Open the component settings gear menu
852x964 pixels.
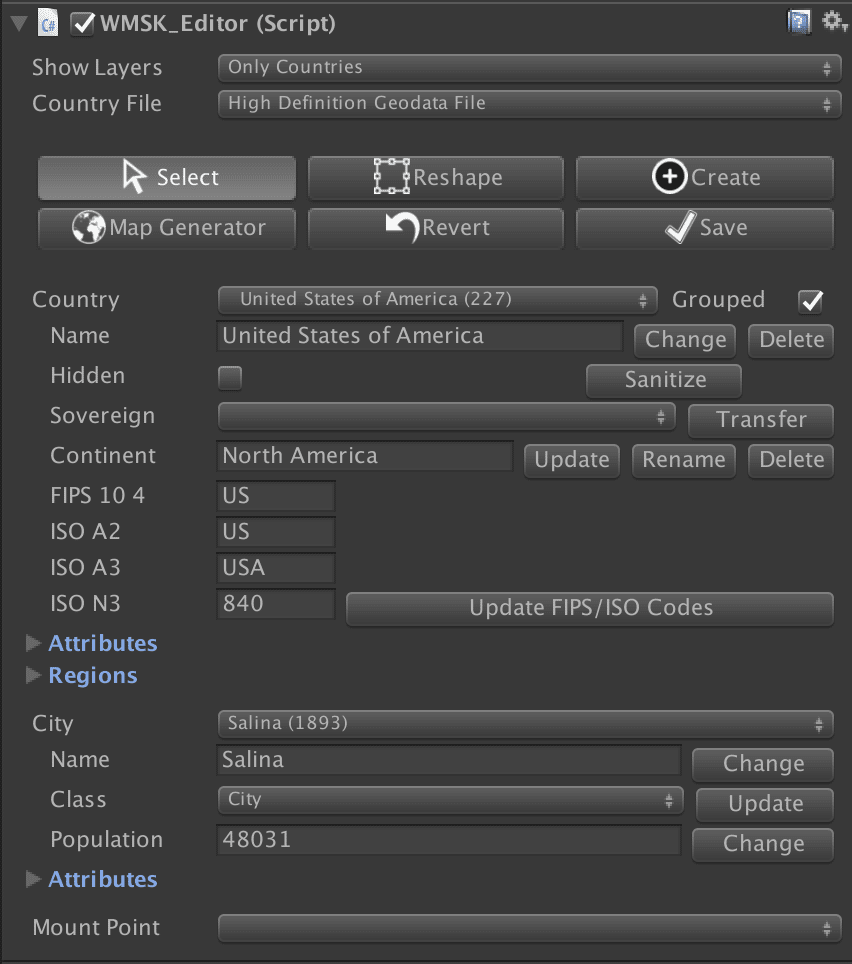point(833,22)
